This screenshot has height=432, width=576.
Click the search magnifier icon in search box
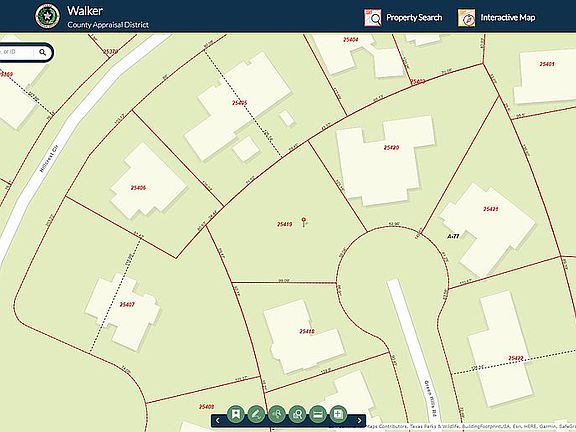(x=43, y=52)
